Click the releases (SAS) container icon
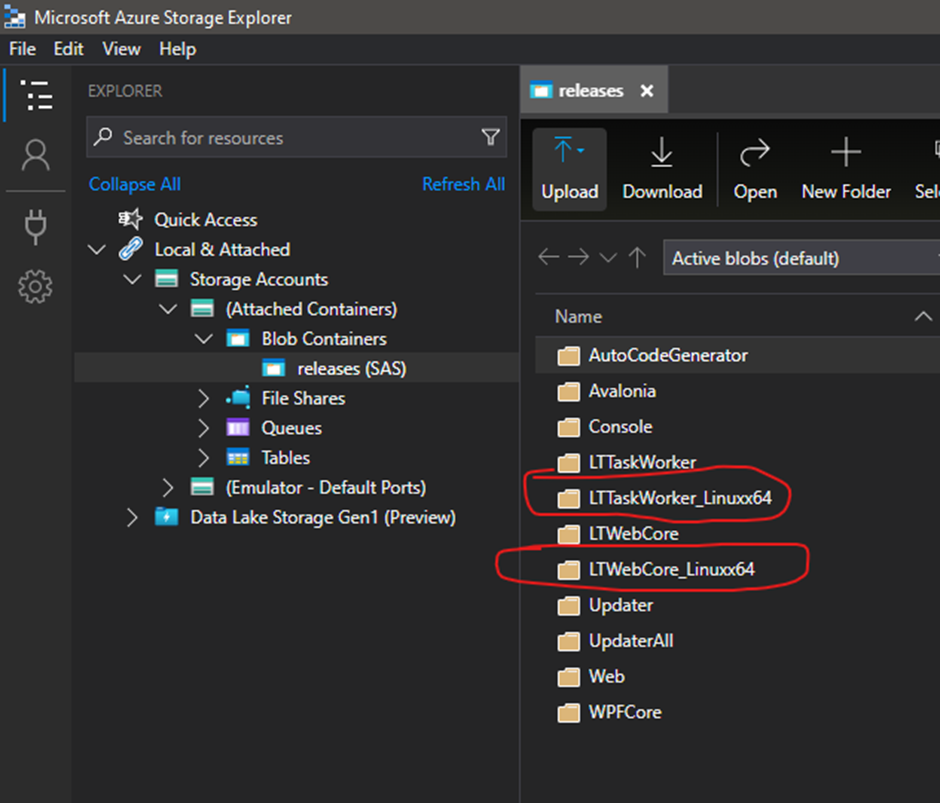 (x=273, y=368)
